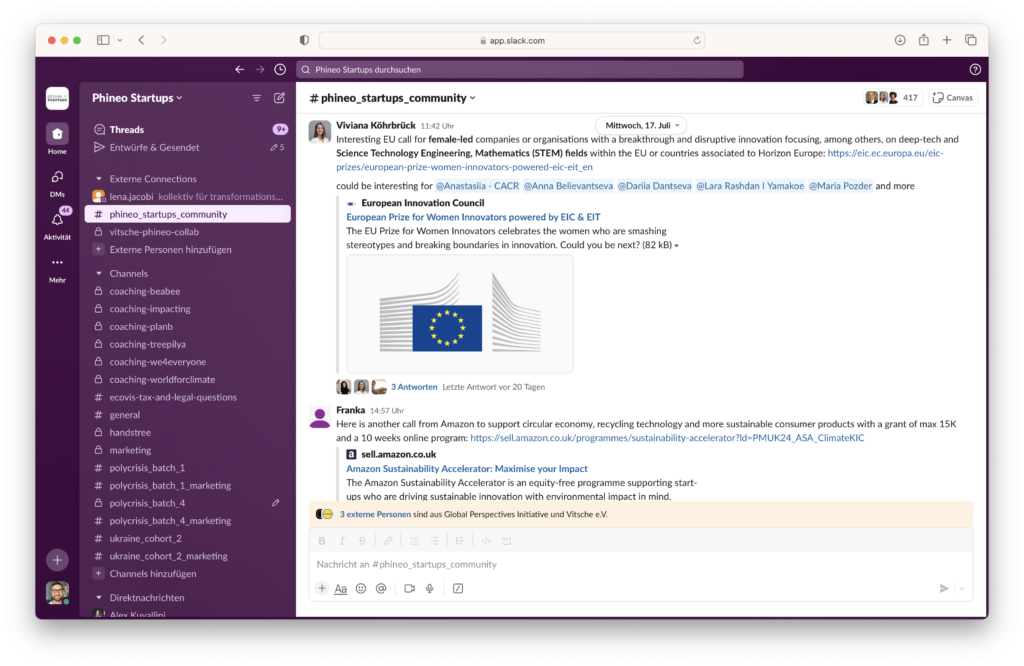The height and width of the screenshot is (666, 1024).
Task: Insert inline code in composer toolbar
Action: point(486,541)
